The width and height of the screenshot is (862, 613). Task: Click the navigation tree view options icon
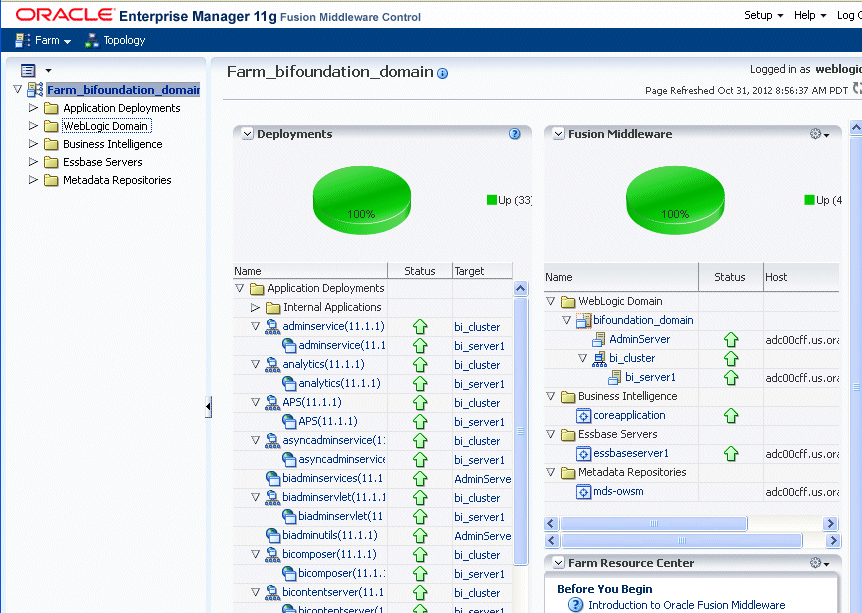[x=28, y=70]
